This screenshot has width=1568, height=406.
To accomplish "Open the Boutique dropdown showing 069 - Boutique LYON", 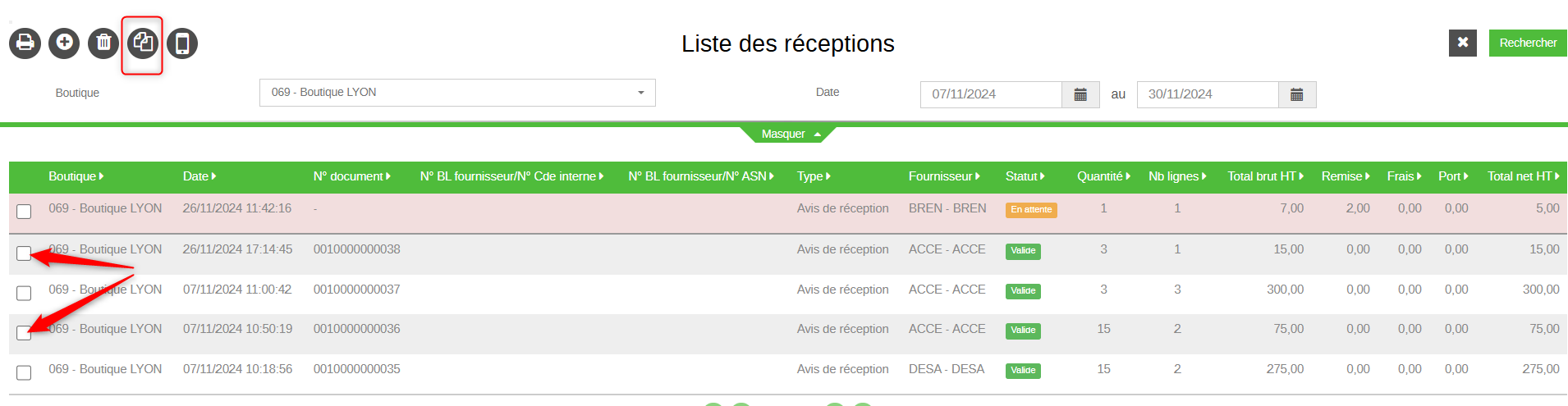I will tap(457, 93).
